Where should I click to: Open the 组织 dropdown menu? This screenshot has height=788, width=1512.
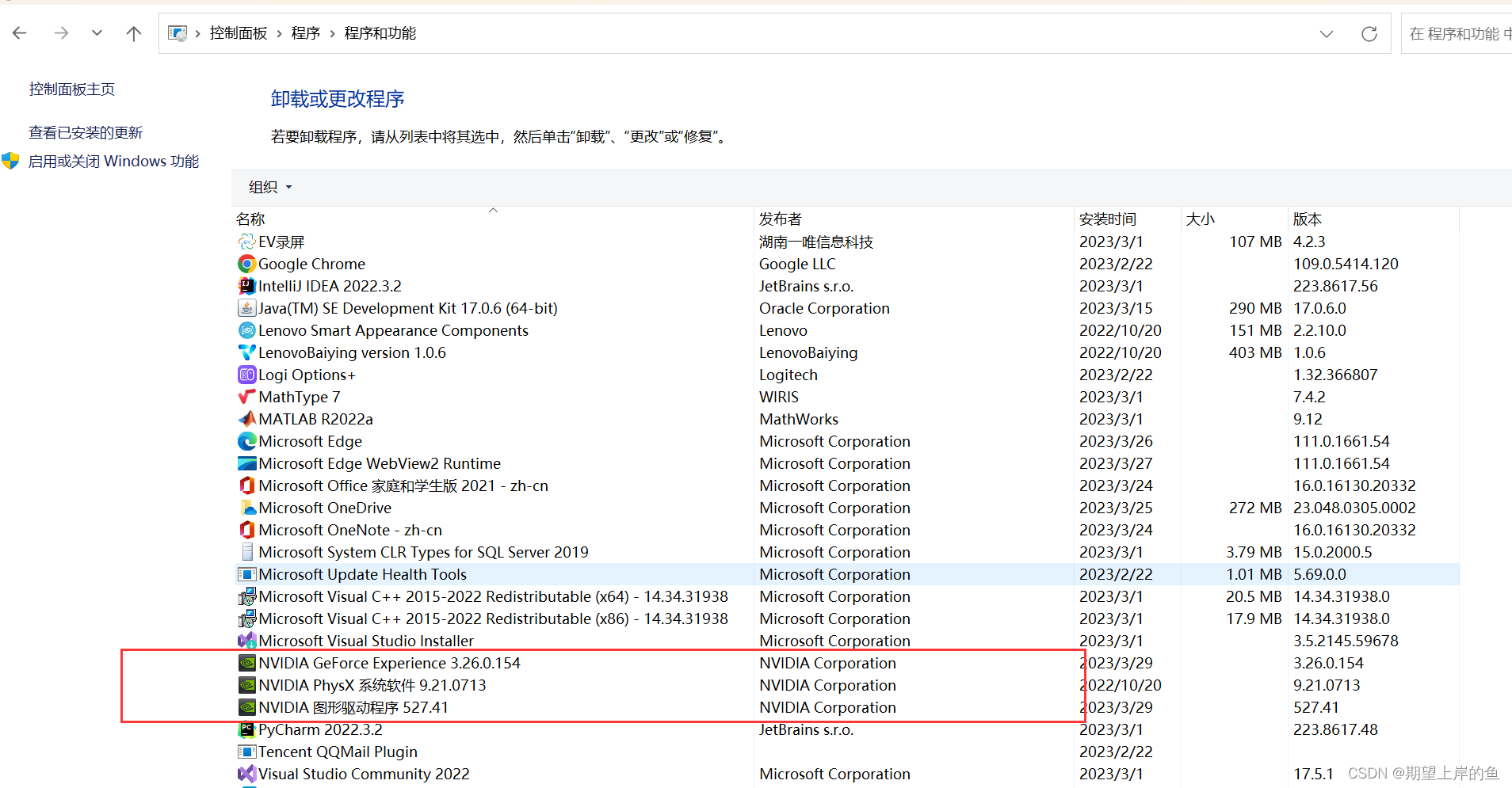point(270,187)
